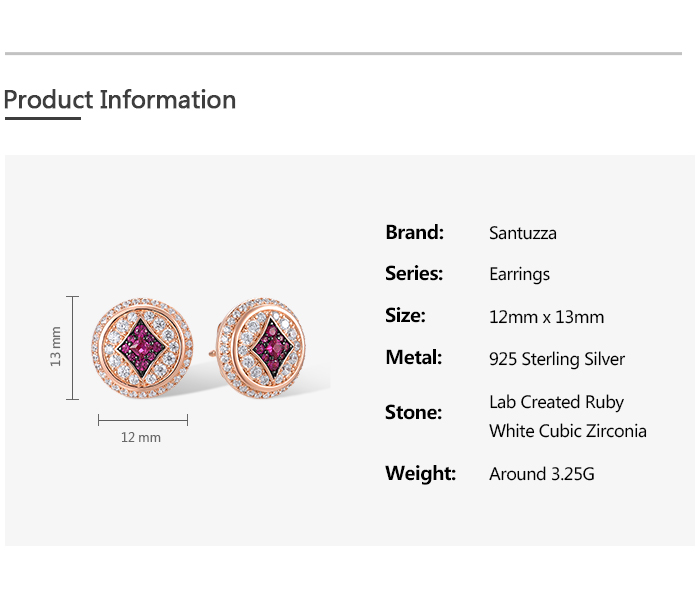
Task: Click the White Cubic Zirconia text
Action: click(x=567, y=431)
